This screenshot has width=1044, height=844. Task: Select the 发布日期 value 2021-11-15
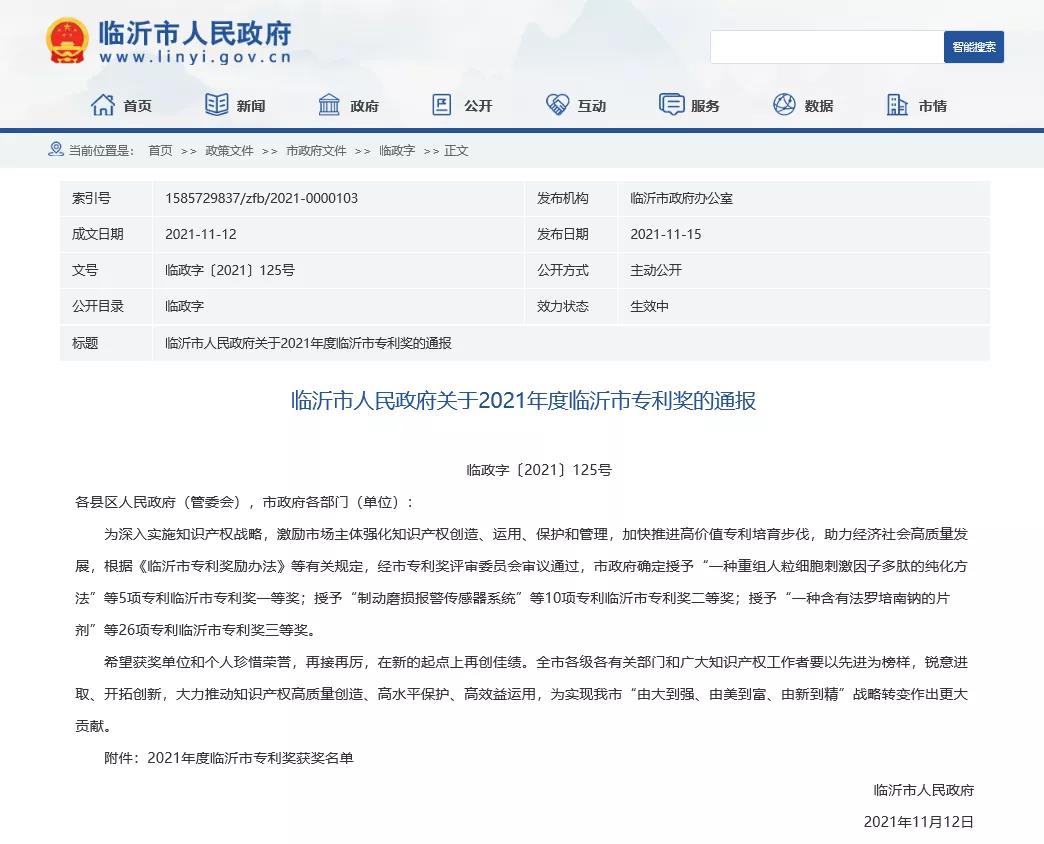[x=666, y=234]
